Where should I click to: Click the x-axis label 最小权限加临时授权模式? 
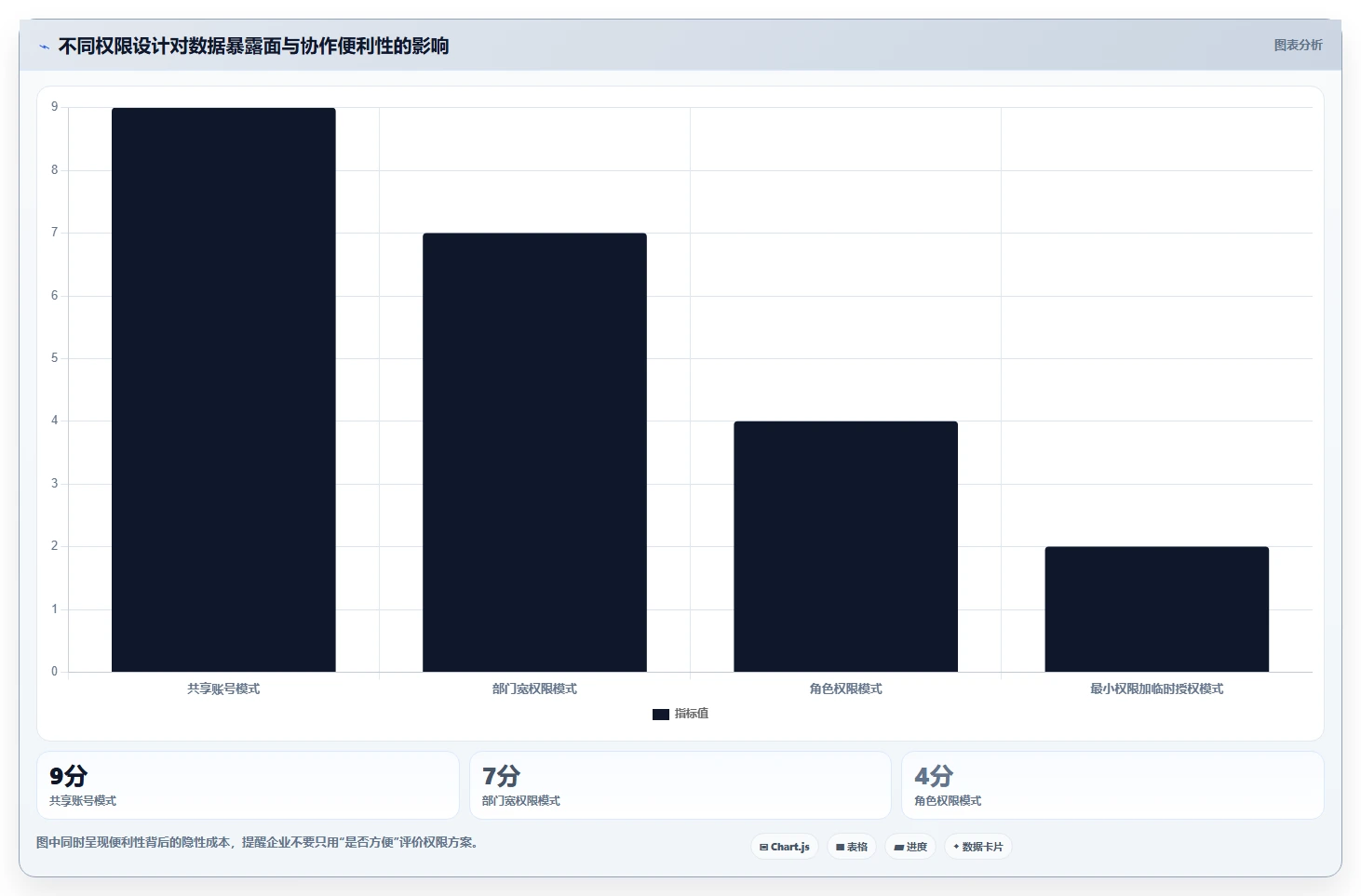(1156, 689)
